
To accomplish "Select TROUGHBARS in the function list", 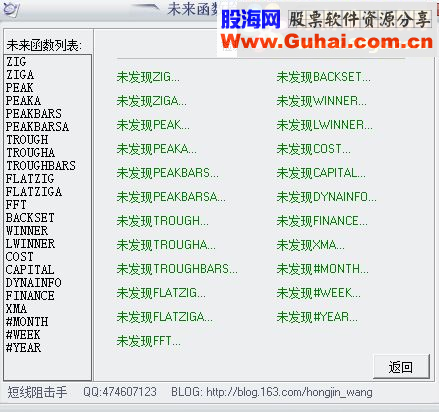I will pyautogui.click(x=41, y=166).
